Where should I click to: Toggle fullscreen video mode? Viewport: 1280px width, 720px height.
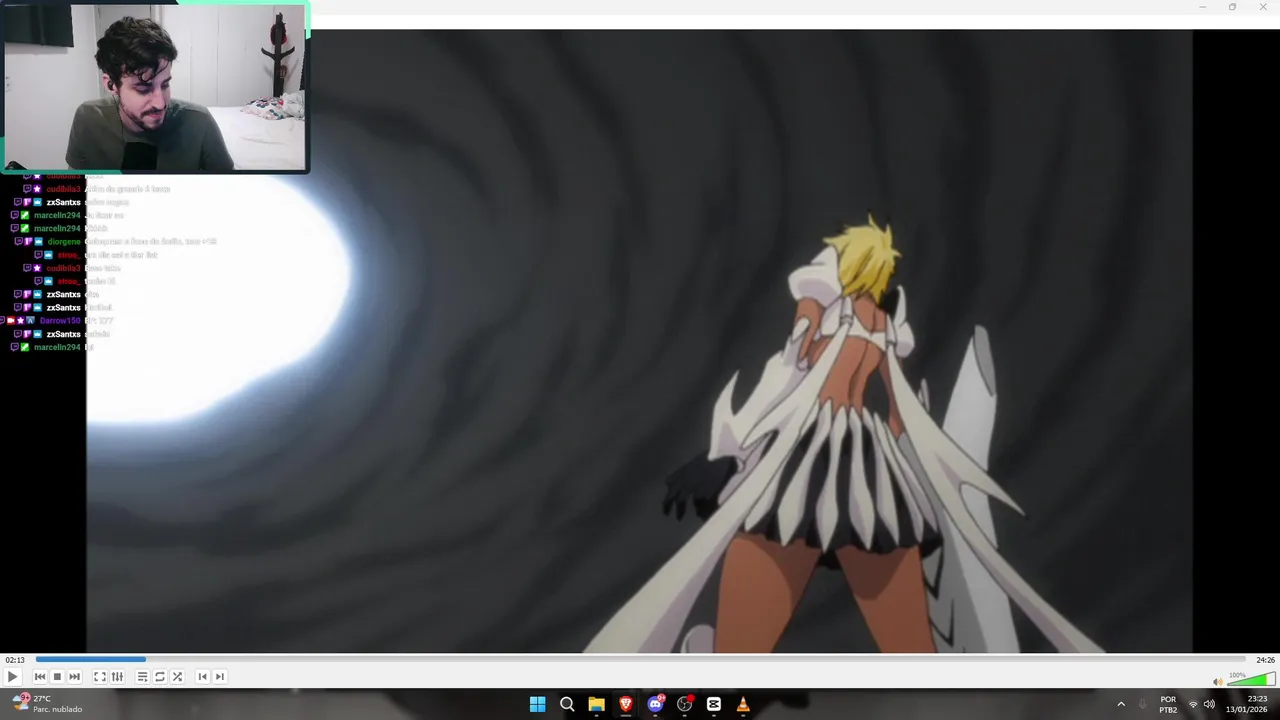(100, 677)
